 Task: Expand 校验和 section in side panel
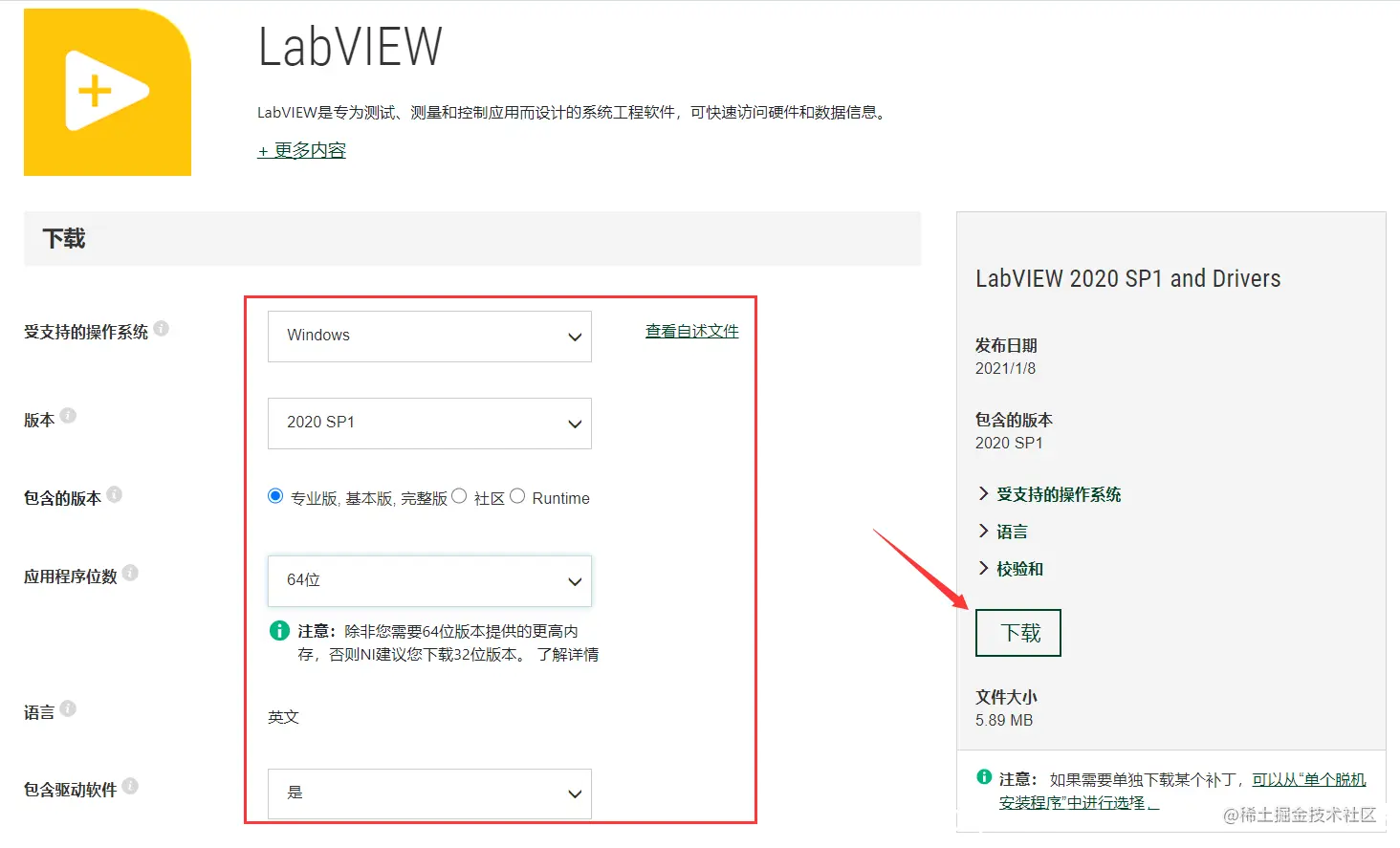pos(1010,569)
